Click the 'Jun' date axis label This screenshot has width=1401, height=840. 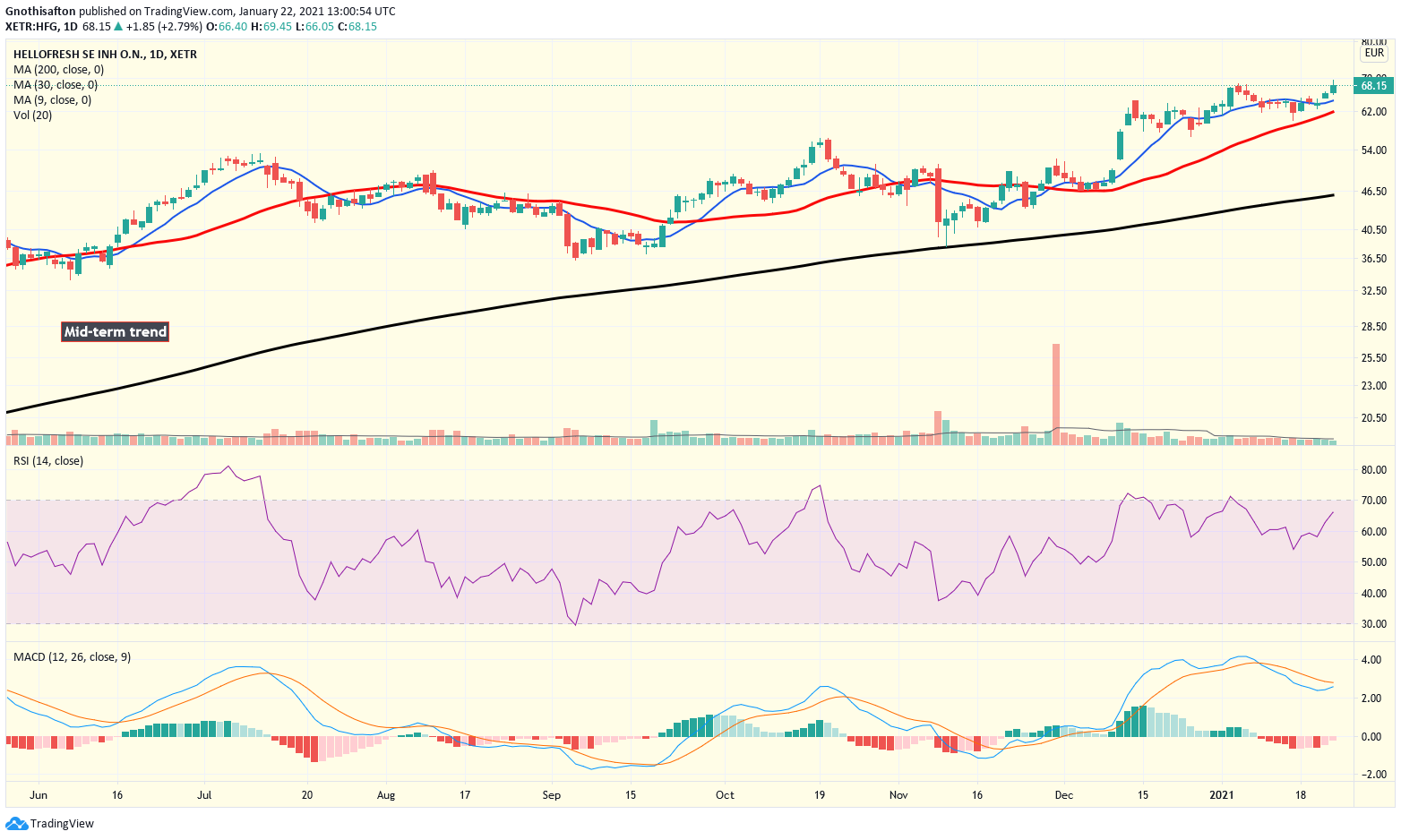pyautogui.click(x=38, y=795)
